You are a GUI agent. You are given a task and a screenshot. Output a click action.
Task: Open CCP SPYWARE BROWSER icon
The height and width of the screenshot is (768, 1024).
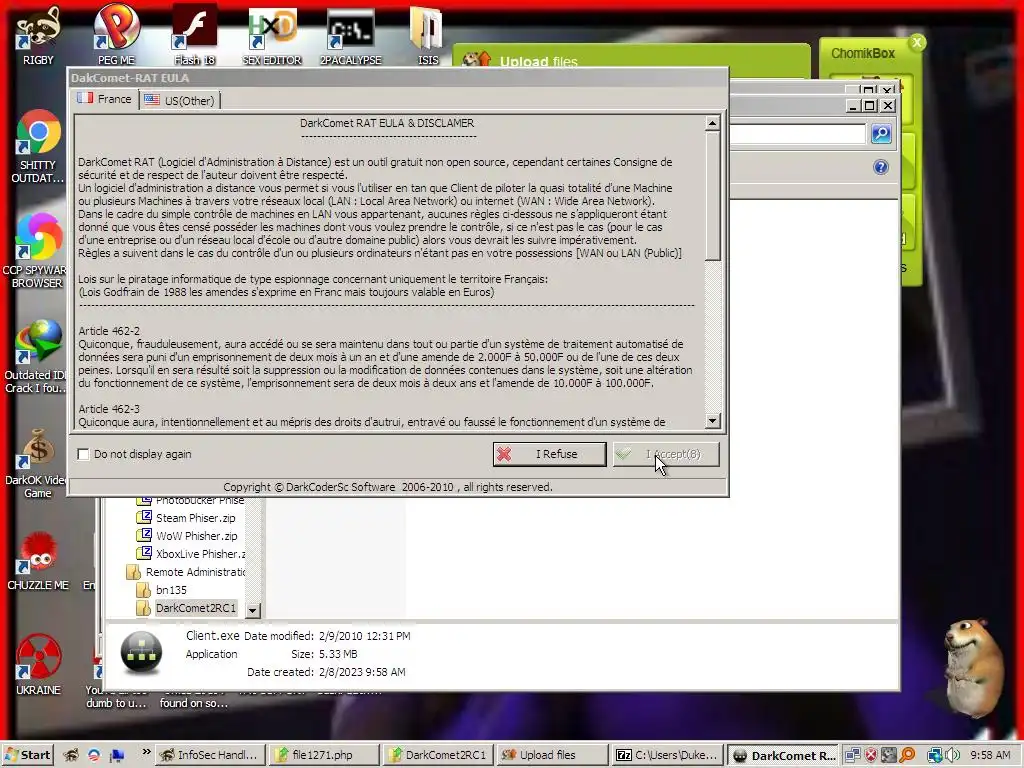[37, 251]
